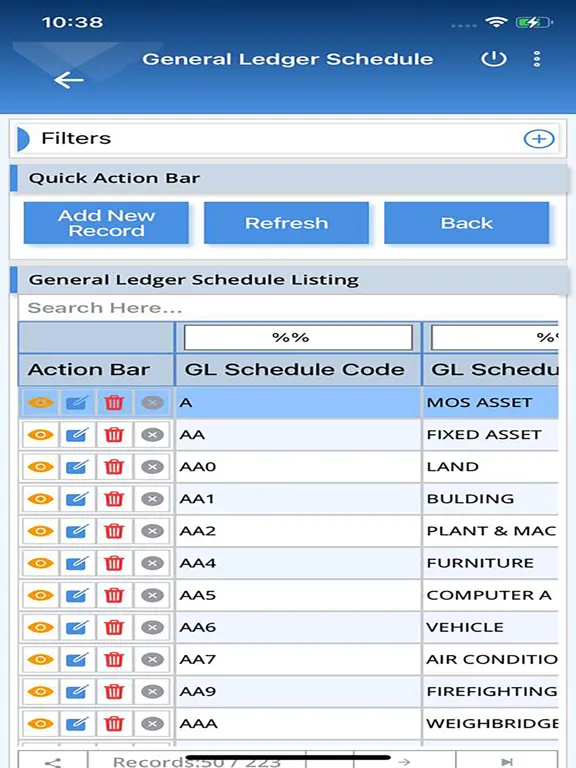This screenshot has height=768, width=576.
Task: Click gray X icon for record A
Action: tap(152, 403)
